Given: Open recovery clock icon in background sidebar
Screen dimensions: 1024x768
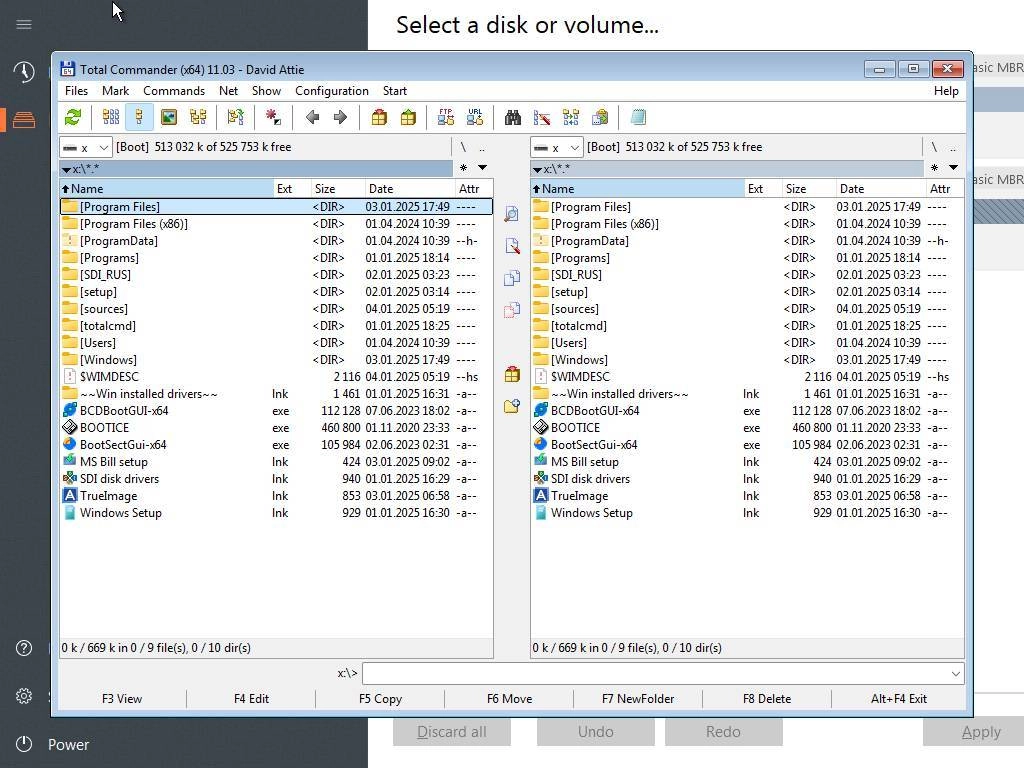Looking at the screenshot, I should 24,71.
